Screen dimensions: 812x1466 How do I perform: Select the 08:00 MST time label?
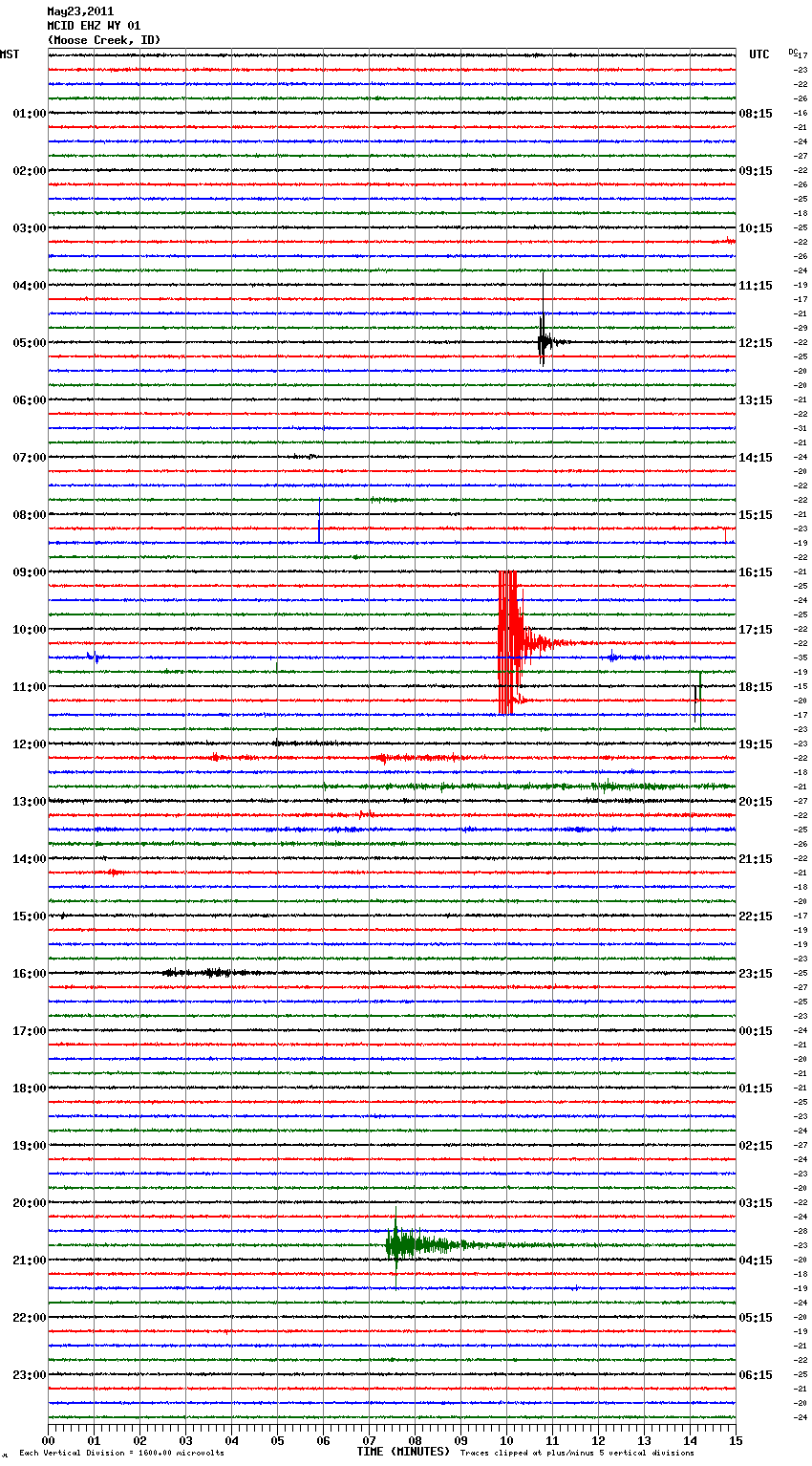(29, 515)
